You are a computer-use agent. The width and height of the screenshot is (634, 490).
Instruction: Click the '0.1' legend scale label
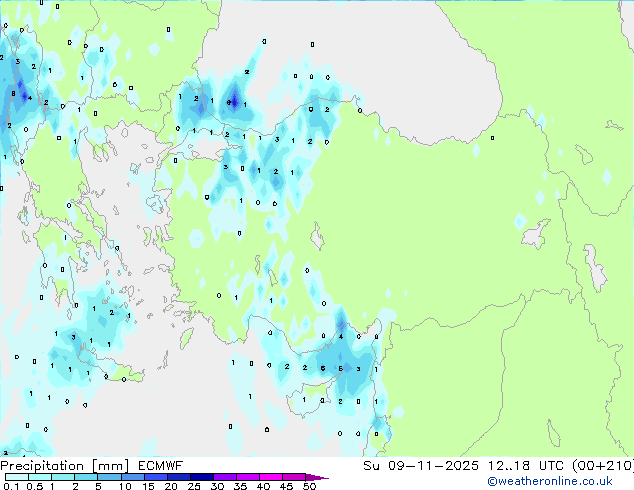click(11, 486)
